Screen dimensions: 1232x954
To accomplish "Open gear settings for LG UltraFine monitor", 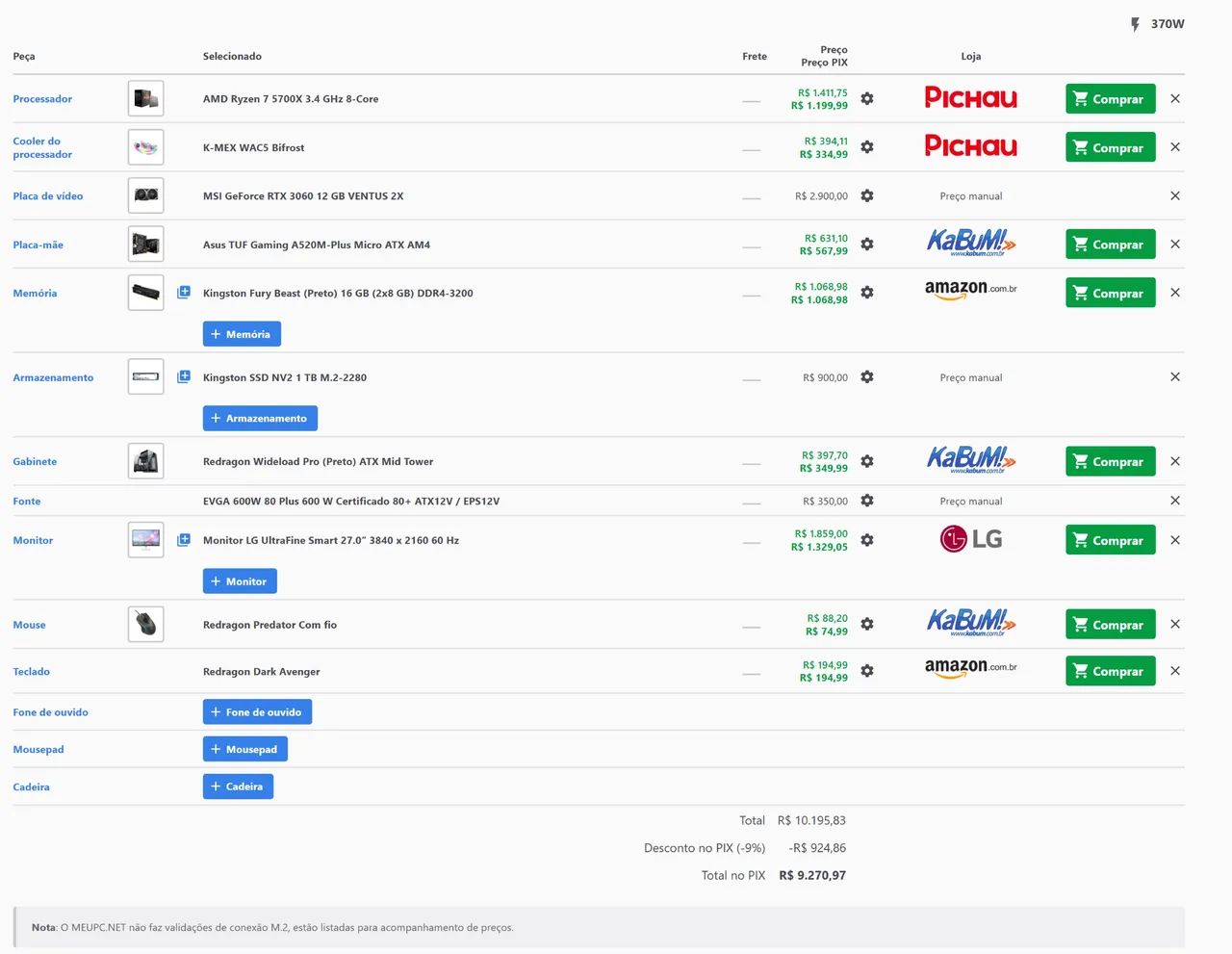I will [x=867, y=540].
